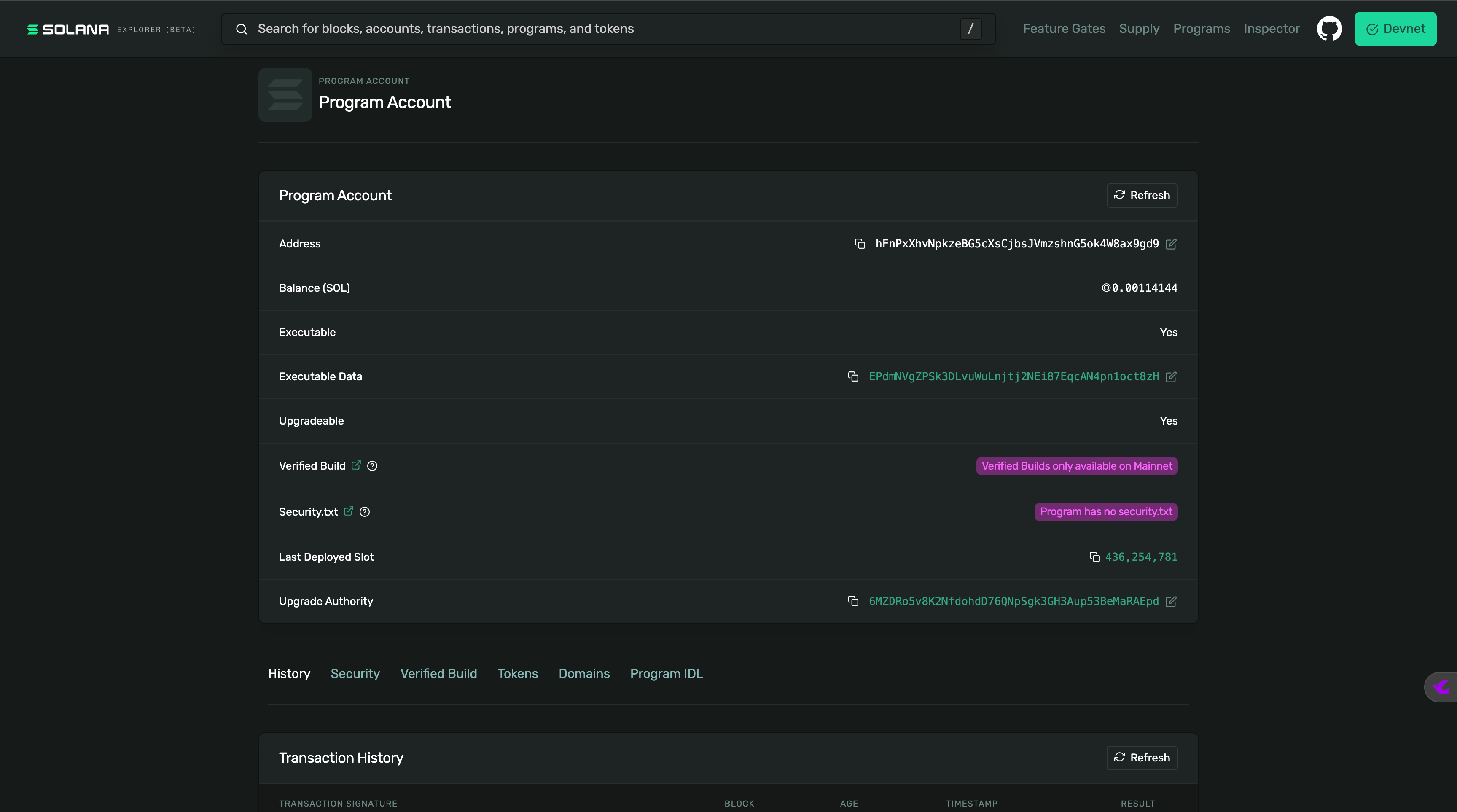Screen dimensions: 1457x812
Task: Click Verified Build help question mark icon
Action: 372,466
